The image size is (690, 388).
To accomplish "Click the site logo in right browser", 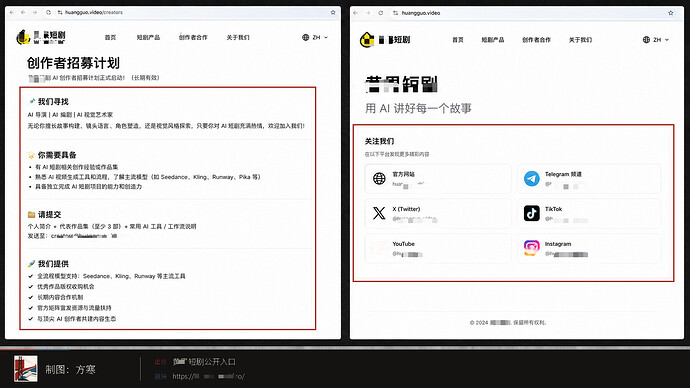I will 385,40.
